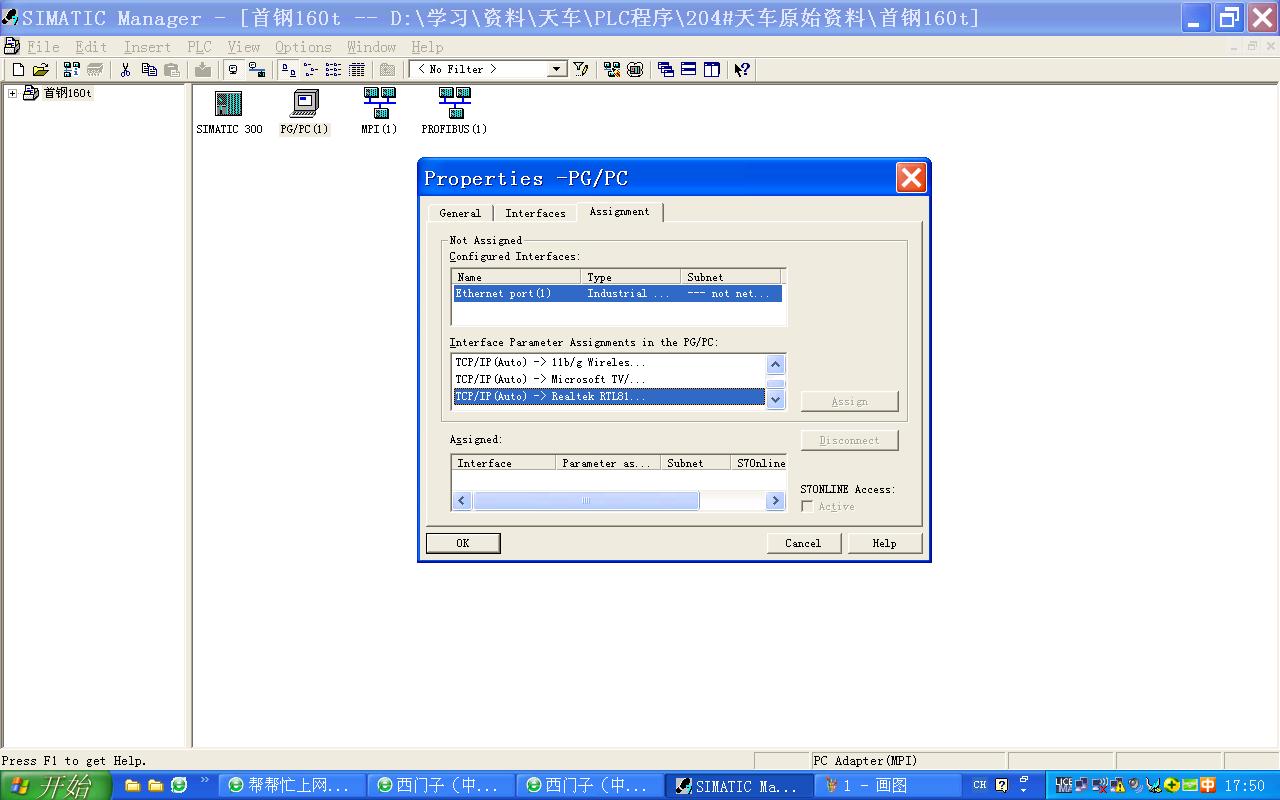Open the Configure Network icon
1280x800 pixels.
click(612, 70)
